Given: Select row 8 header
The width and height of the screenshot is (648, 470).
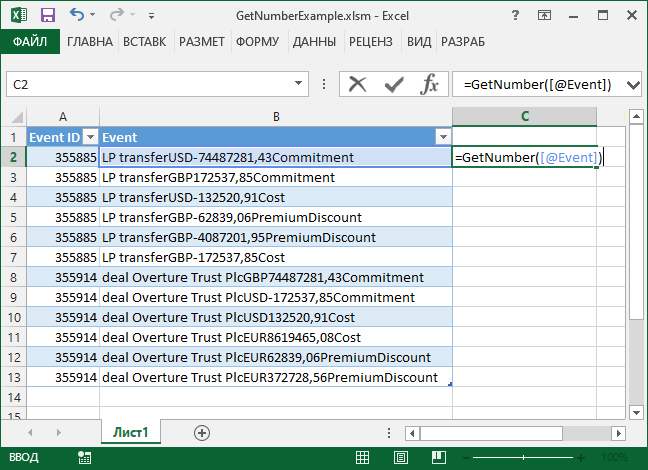Looking at the screenshot, I should 14,277.
